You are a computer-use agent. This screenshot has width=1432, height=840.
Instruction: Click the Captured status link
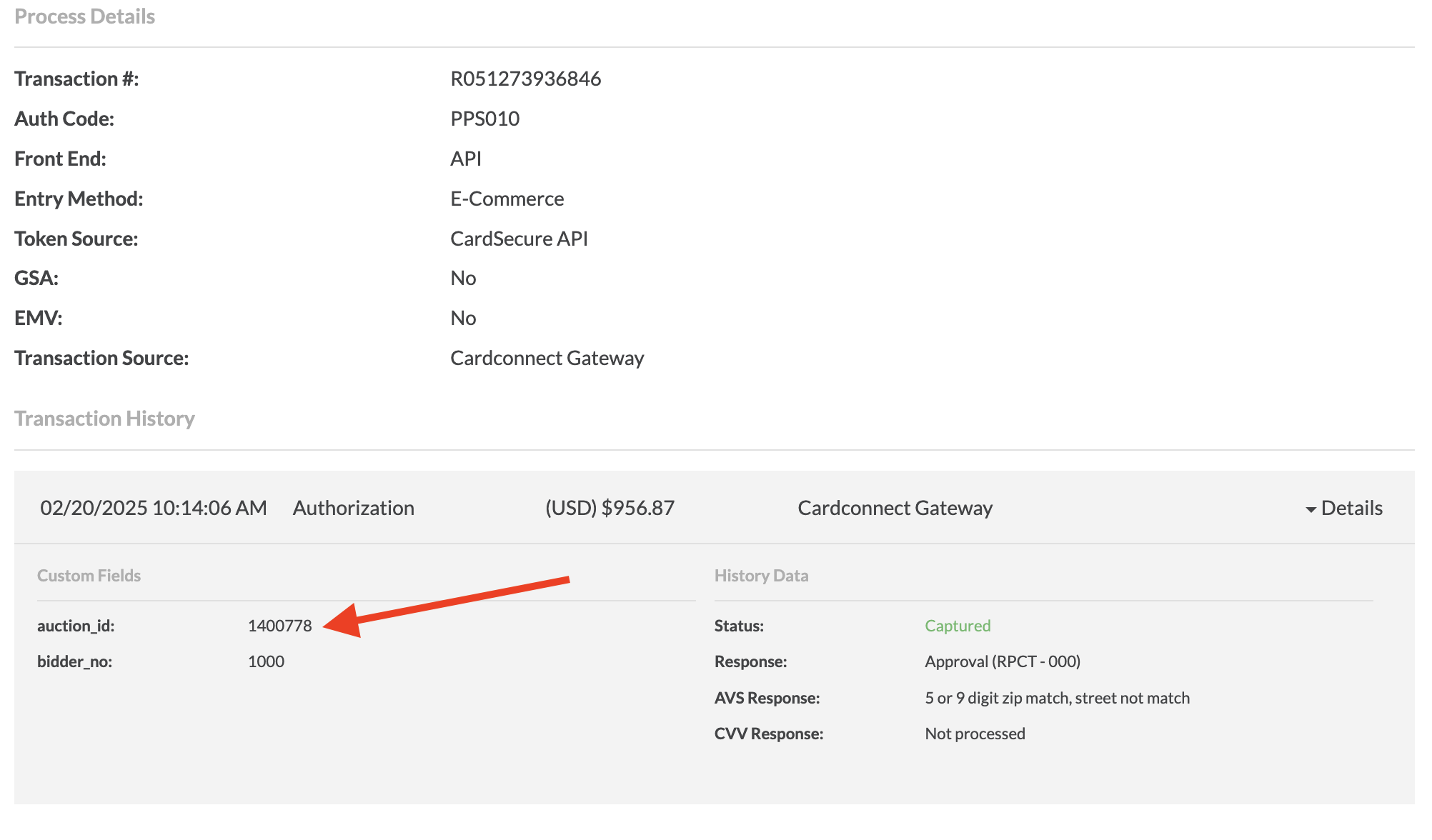point(958,625)
